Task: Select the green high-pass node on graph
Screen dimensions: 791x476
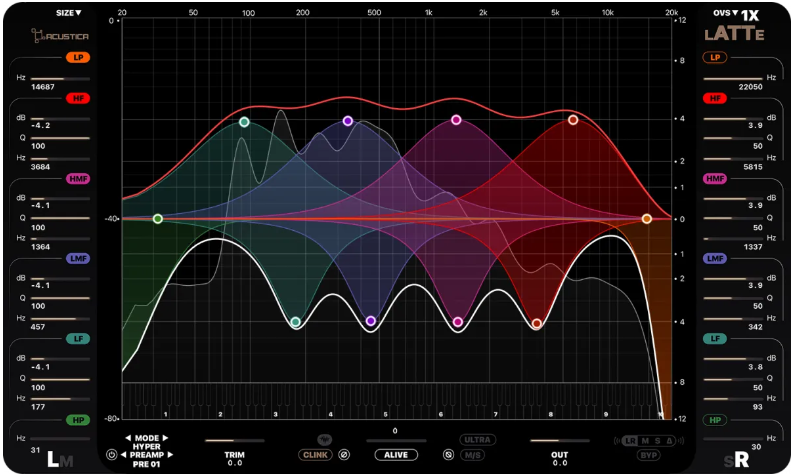Action: tap(158, 219)
